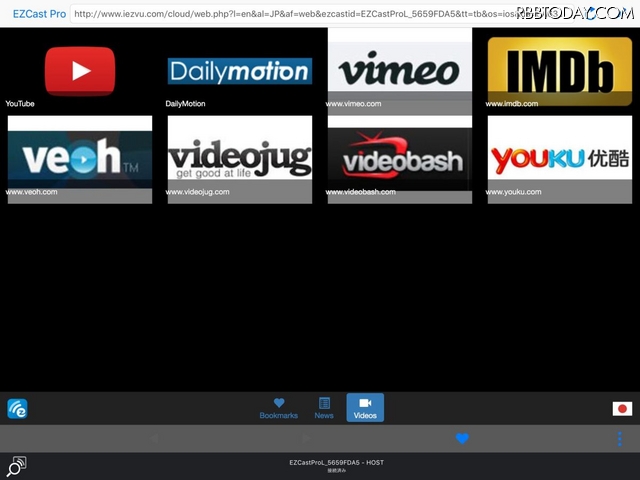Open the Veoh site tile

[80, 159]
